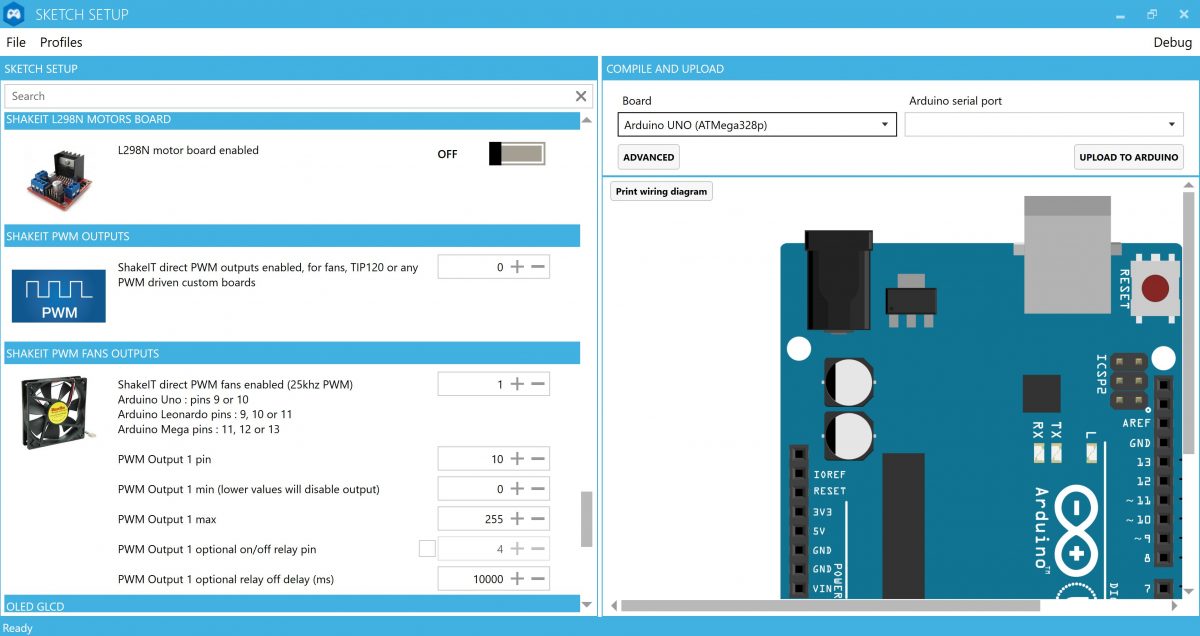Viewport: 1200px width, 636px height.
Task: Open the File menu
Action: (16, 42)
